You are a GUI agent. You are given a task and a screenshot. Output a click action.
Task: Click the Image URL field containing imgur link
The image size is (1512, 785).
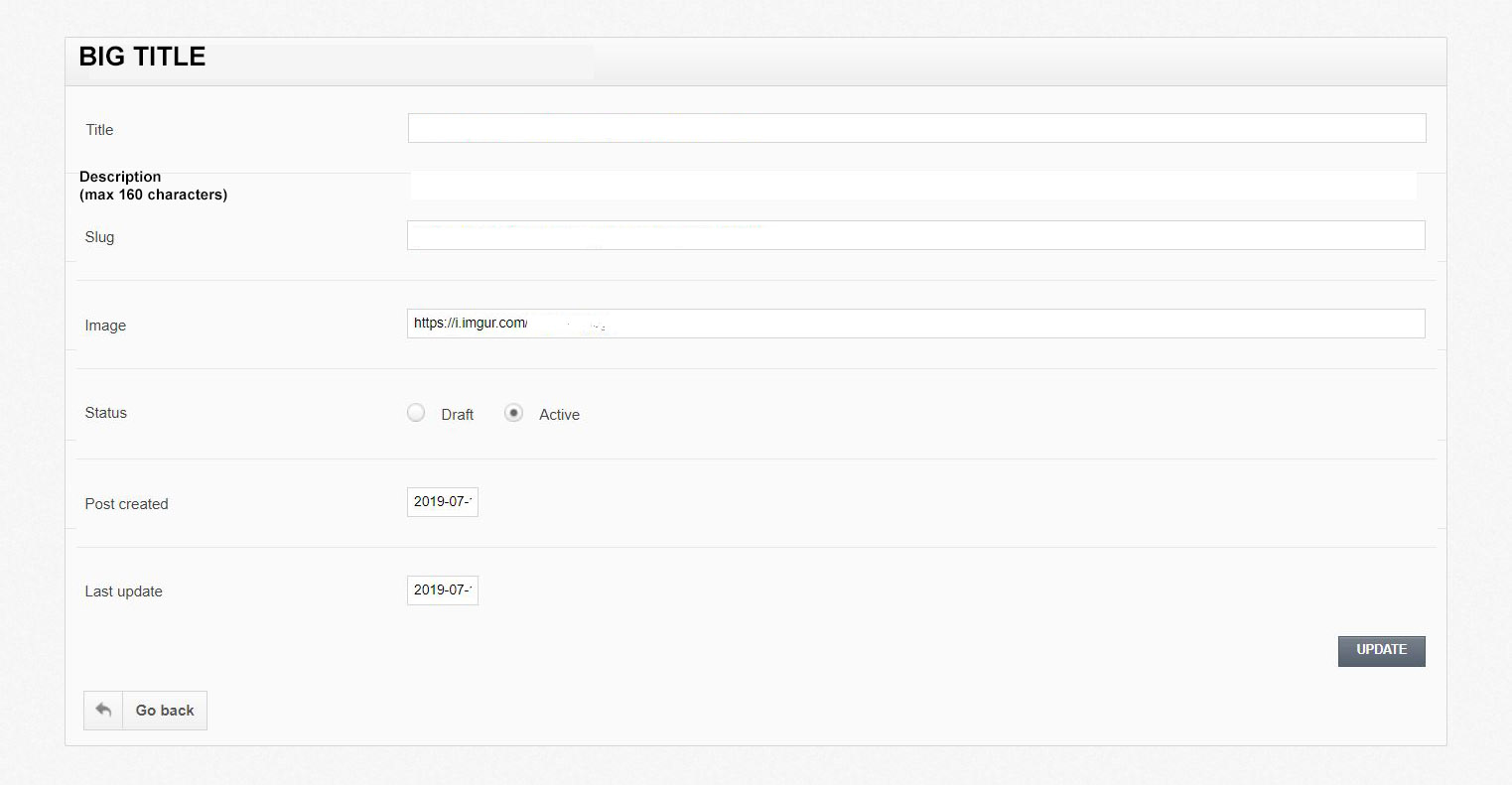point(913,323)
